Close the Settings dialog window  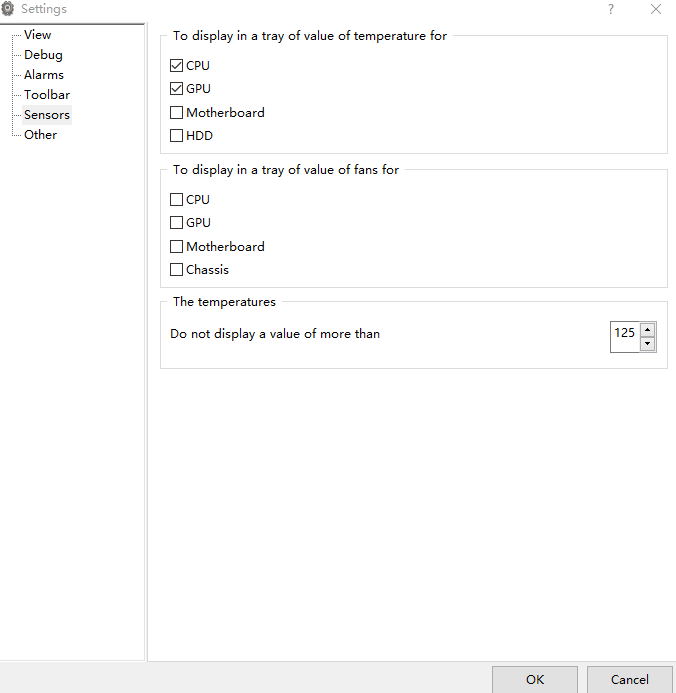[x=656, y=9]
